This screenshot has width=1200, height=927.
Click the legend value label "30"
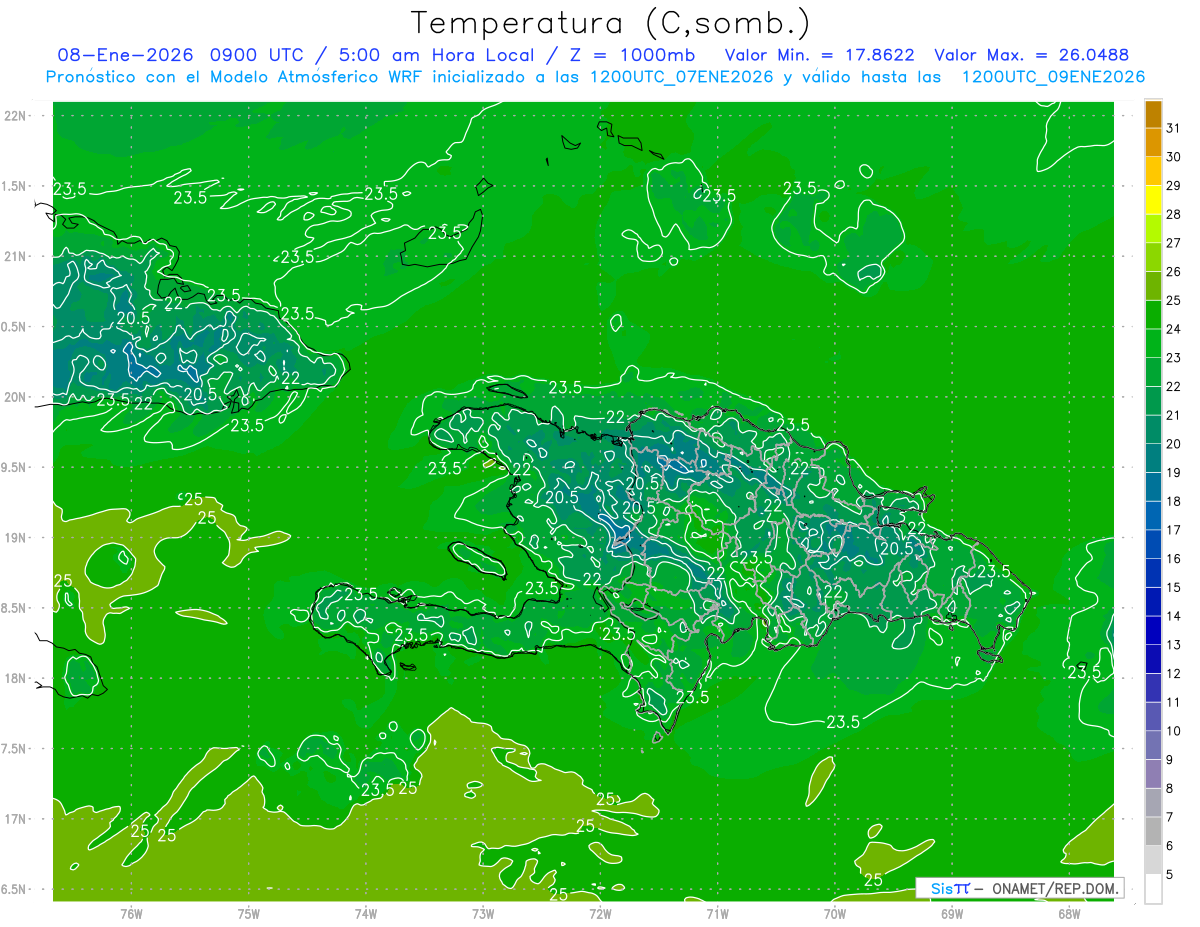click(x=1174, y=157)
